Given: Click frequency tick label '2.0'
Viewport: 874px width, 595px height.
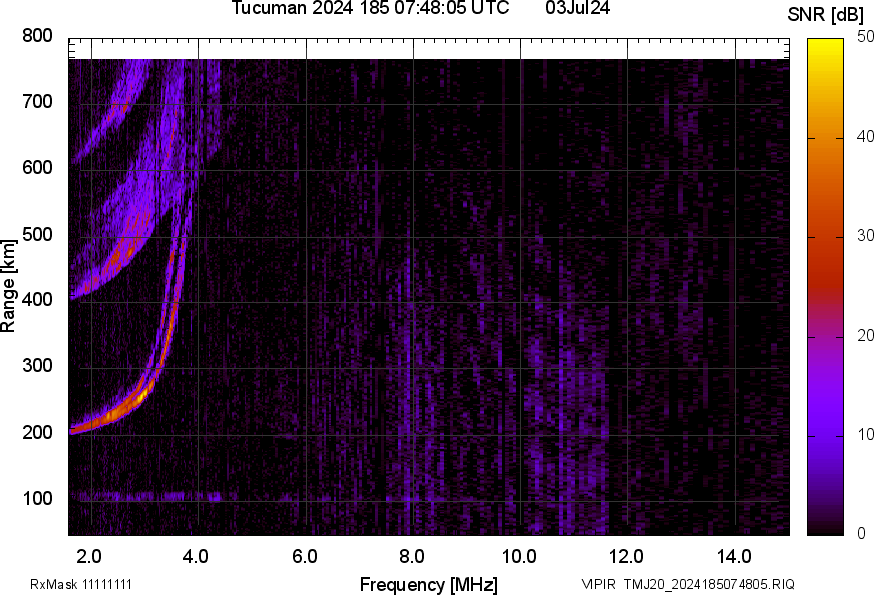Looking at the screenshot, I should click(x=89, y=556).
